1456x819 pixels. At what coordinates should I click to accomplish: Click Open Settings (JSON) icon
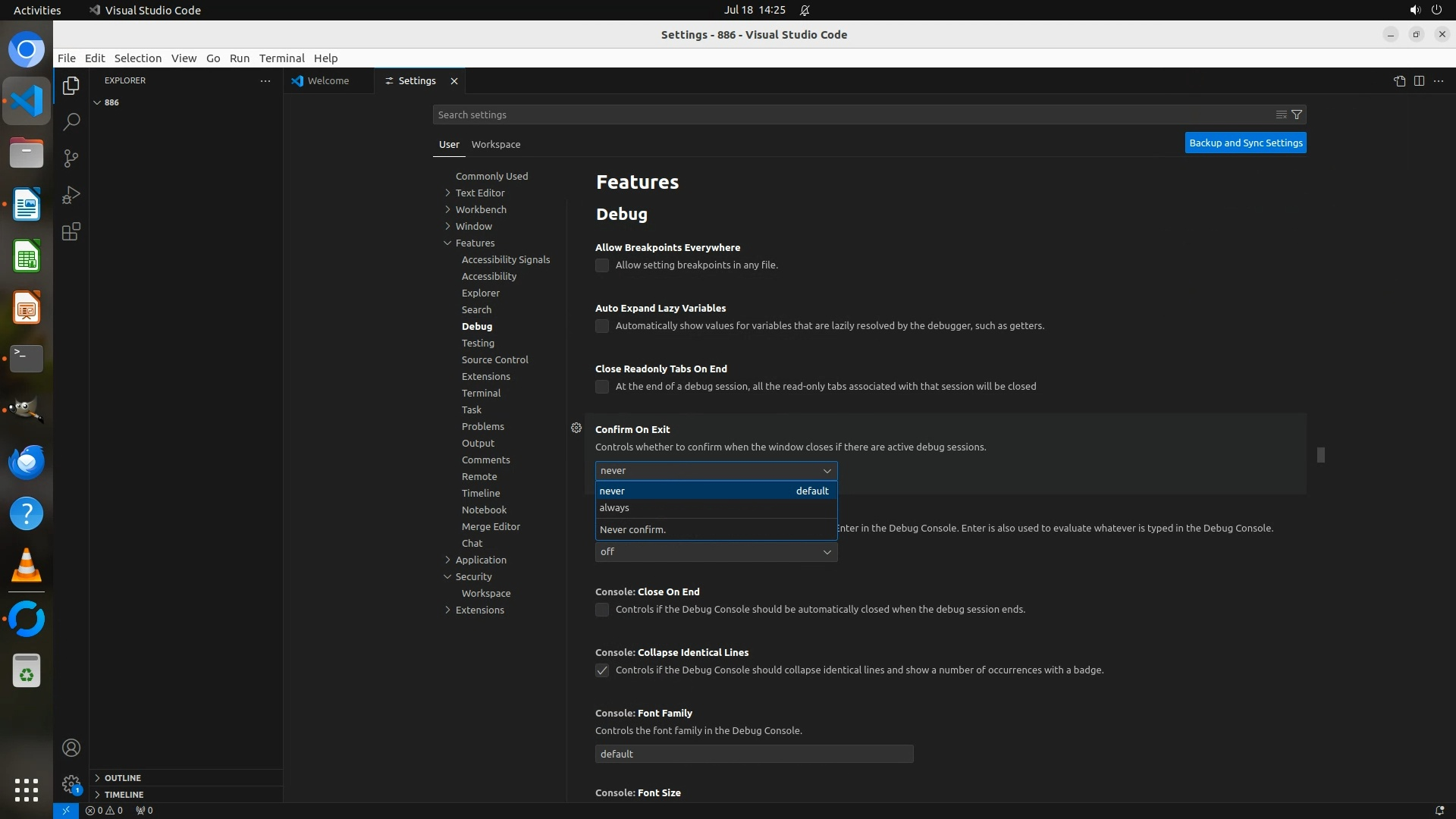point(1399,81)
